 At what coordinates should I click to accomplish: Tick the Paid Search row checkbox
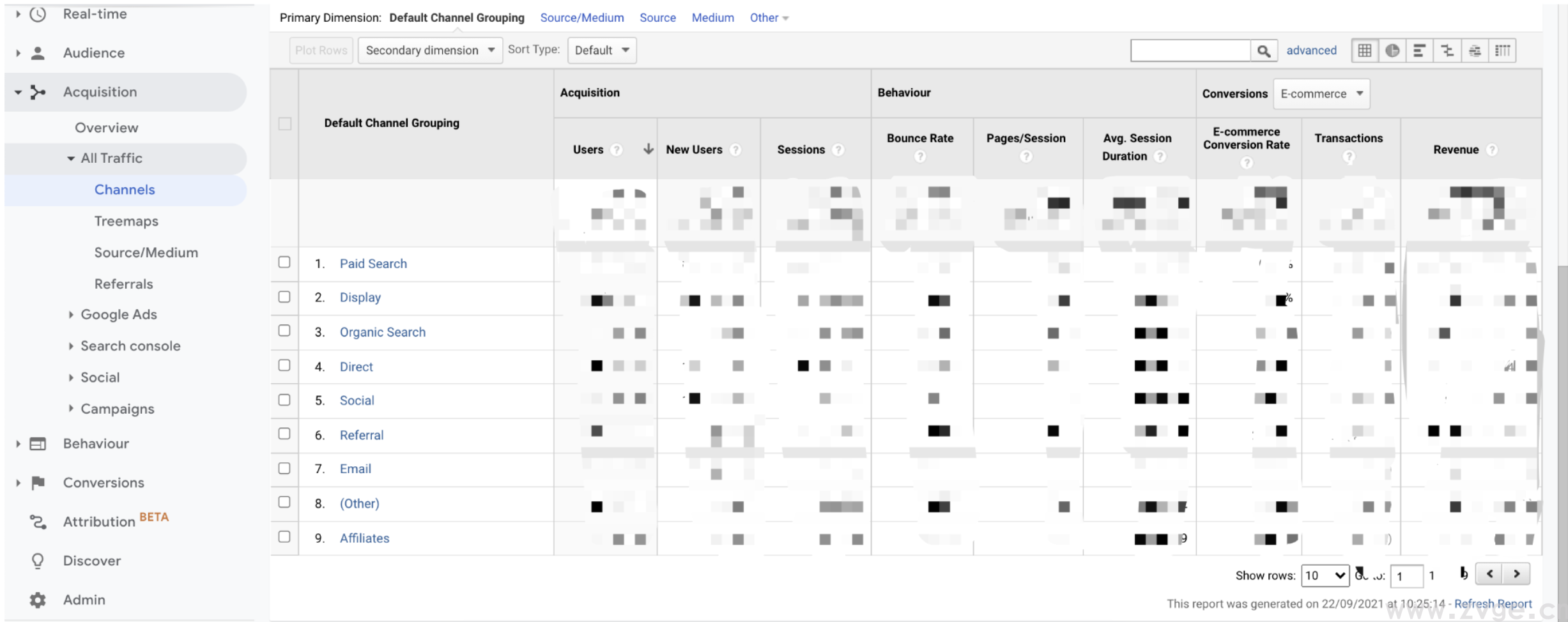point(284,262)
